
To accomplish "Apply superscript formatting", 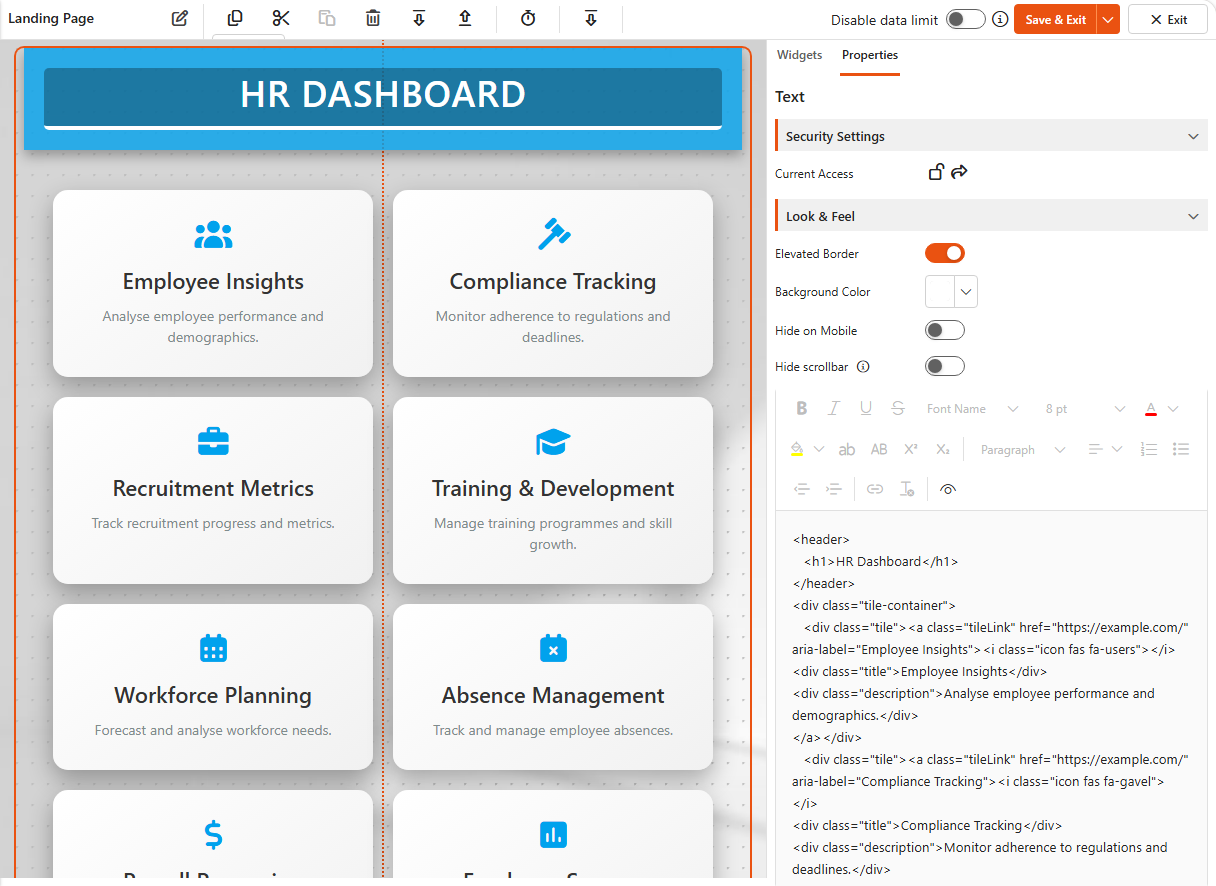I will tap(911, 449).
